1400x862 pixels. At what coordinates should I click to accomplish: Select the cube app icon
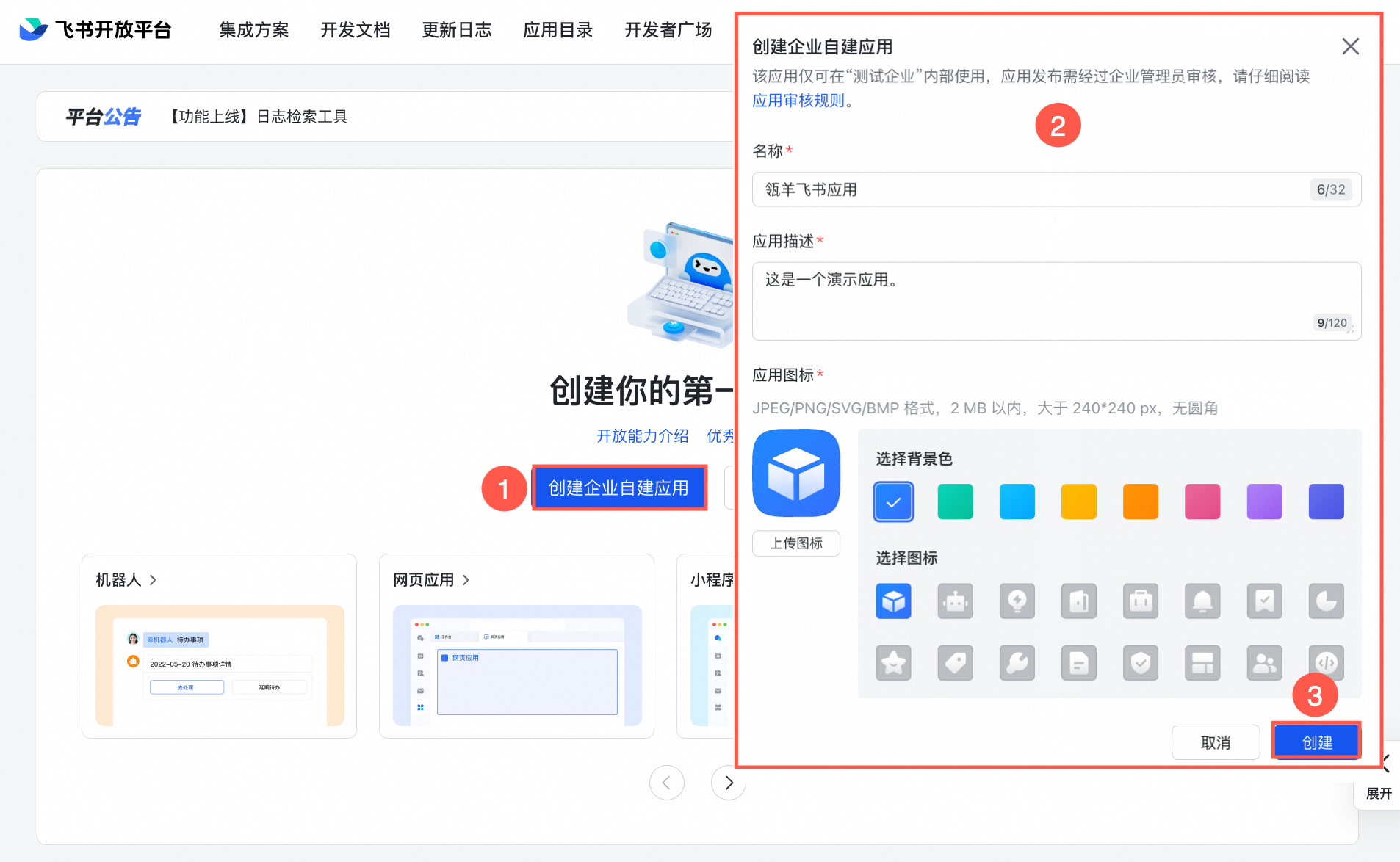(x=893, y=601)
